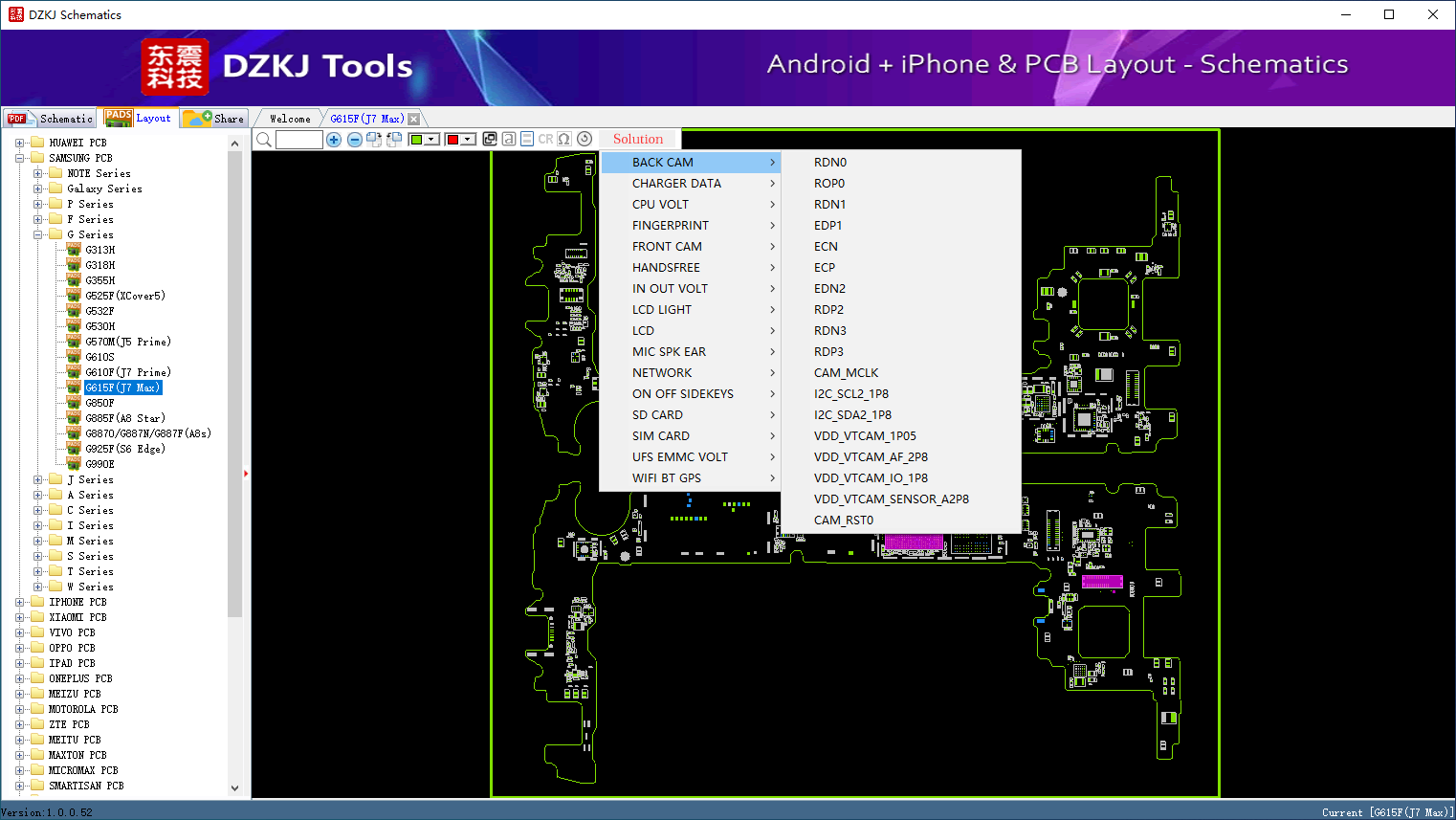Expand the MOTOROLA PCB tree node

19,709
